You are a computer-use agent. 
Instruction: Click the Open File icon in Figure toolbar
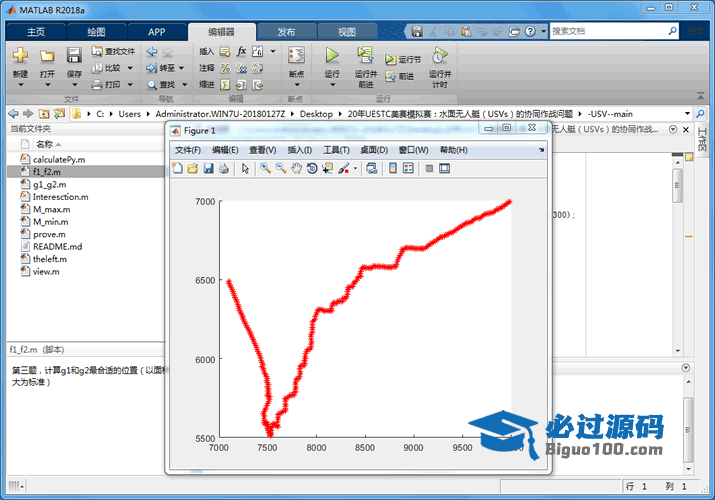click(x=192, y=169)
